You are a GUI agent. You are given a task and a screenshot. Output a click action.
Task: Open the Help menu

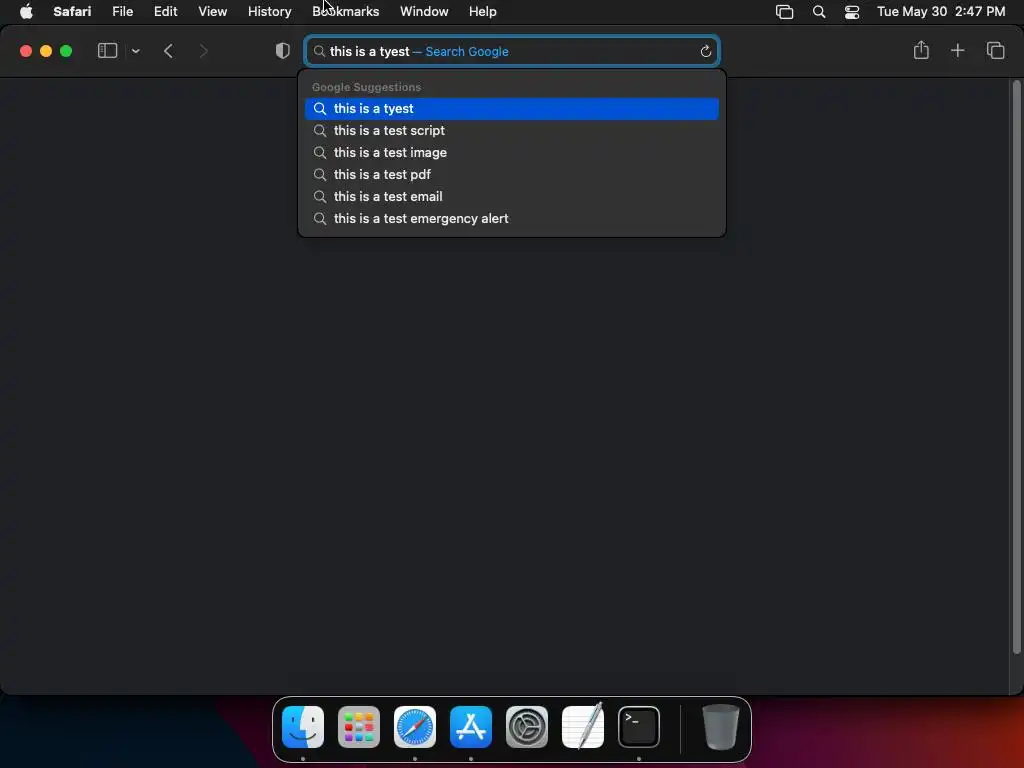[483, 11]
